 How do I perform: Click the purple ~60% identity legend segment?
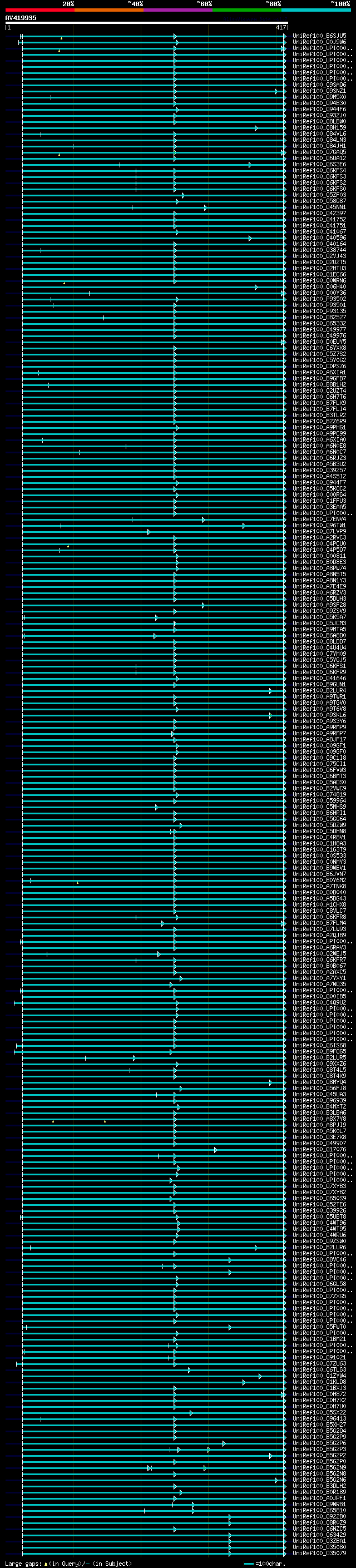point(177,11)
